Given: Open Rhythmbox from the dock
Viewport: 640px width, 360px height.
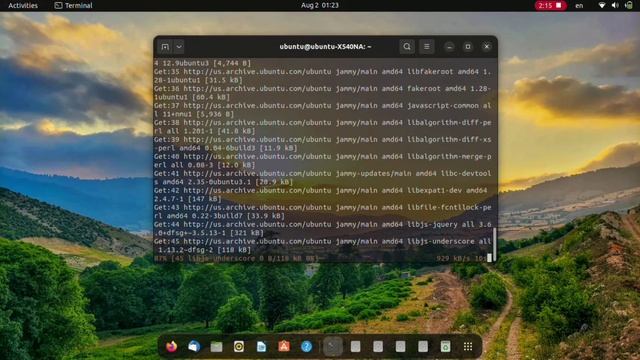Looking at the screenshot, I should point(239,347).
